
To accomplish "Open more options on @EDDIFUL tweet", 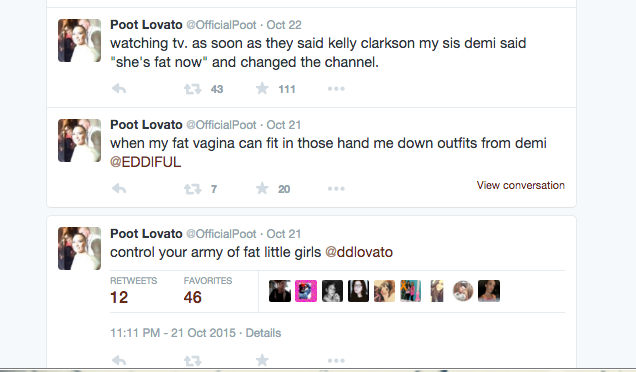I will (336, 189).
